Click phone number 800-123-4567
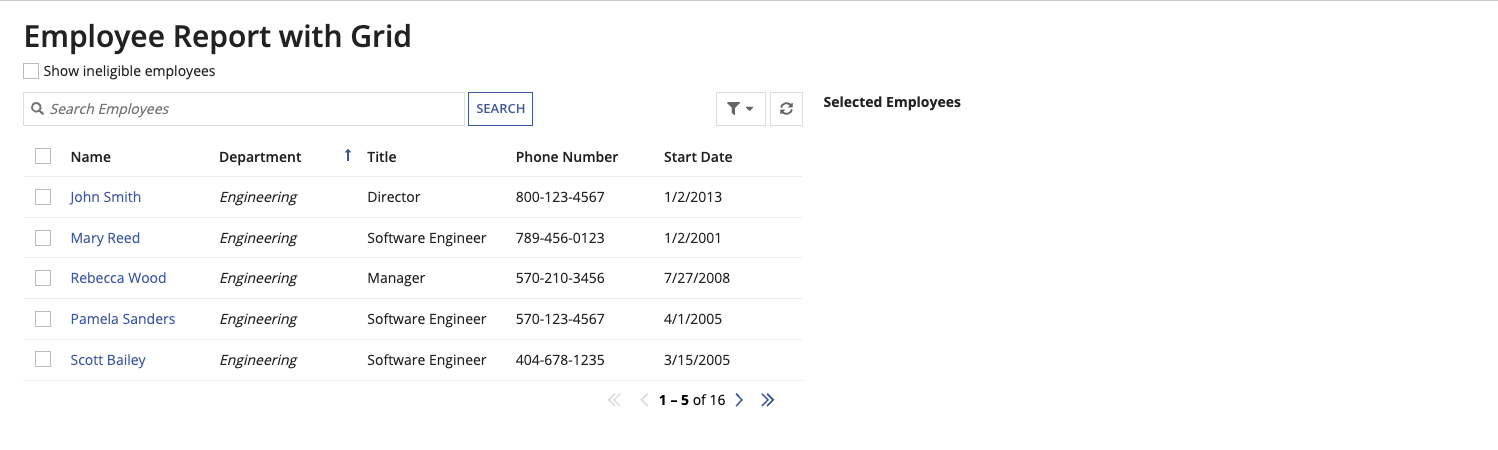The height and width of the screenshot is (450, 1498). point(560,197)
